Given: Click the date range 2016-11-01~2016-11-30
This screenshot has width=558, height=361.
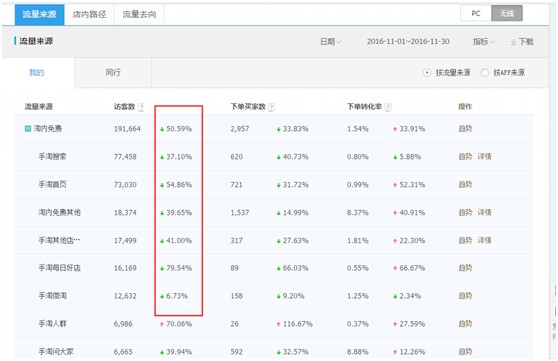Looking at the screenshot, I should tap(408, 42).
